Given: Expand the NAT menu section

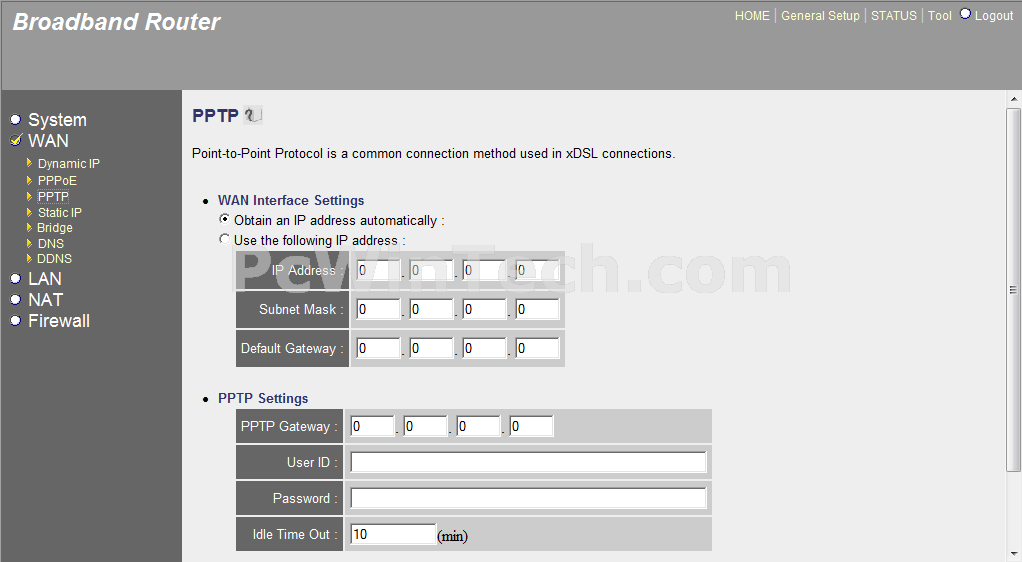Looking at the screenshot, I should [x=45, y=300].
